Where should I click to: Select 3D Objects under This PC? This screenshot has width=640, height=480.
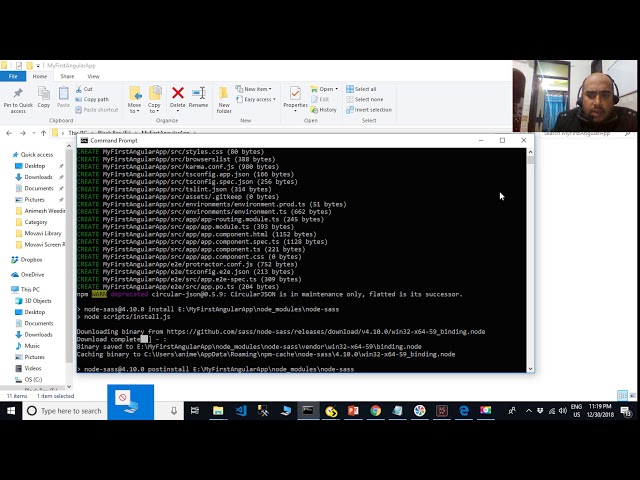[x=38, y=301]
